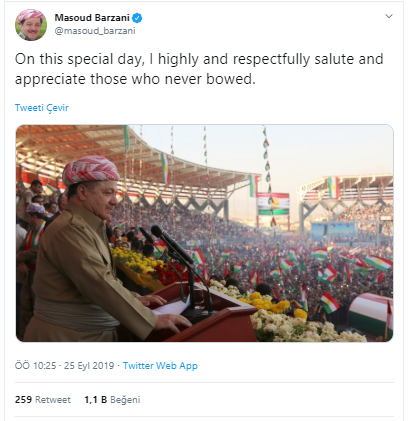Click the microphones in the tweet photo
408x421 pixels.
[x=167, y=245]
